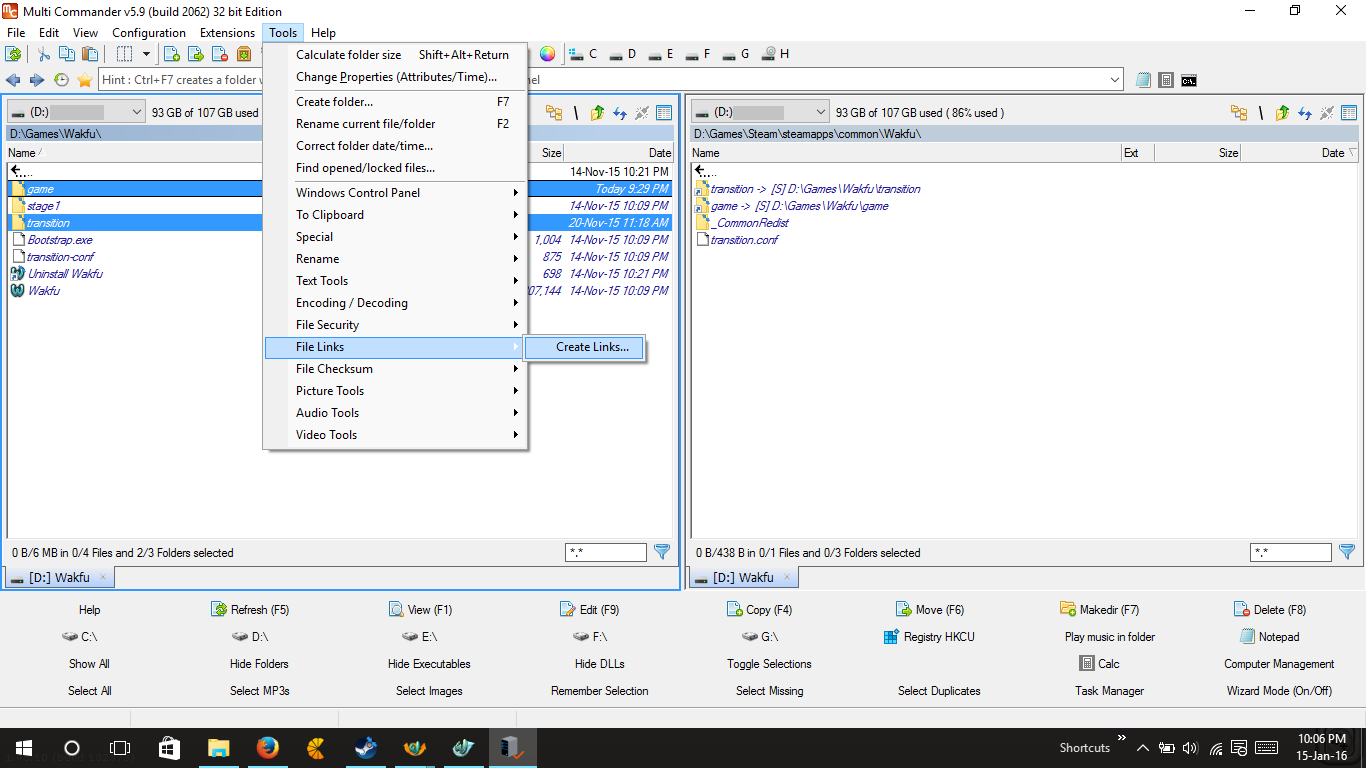The width and height of the screenshot is (1366, 768).
Task: Click the blue swap arrows in right panel
Action: [x=1304, y=113]
